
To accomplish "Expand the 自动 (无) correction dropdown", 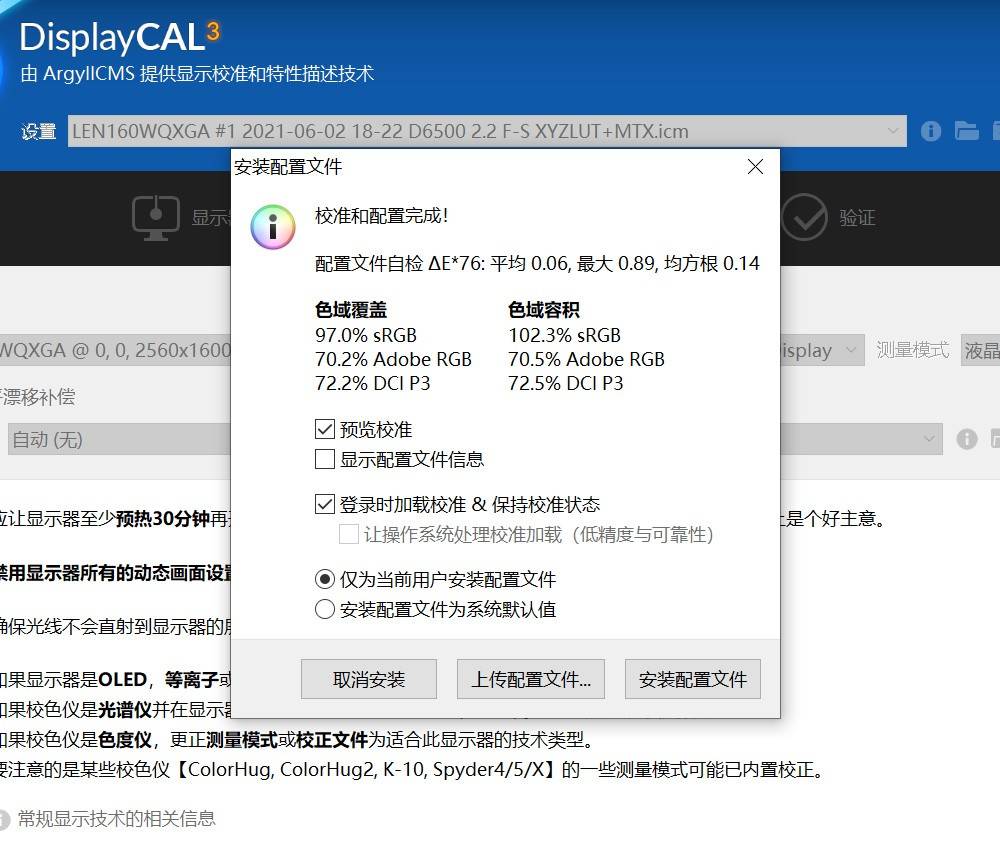I will click(930, 439).
